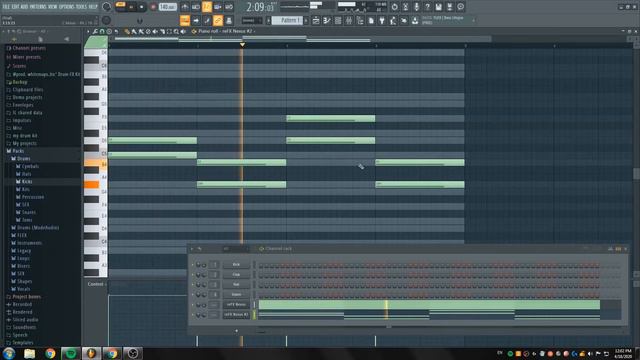Image resolution: width=640 pixels, height=360 pixels.
Task: Click the printer-like icon beside the link icon
Action: point(229,20)
